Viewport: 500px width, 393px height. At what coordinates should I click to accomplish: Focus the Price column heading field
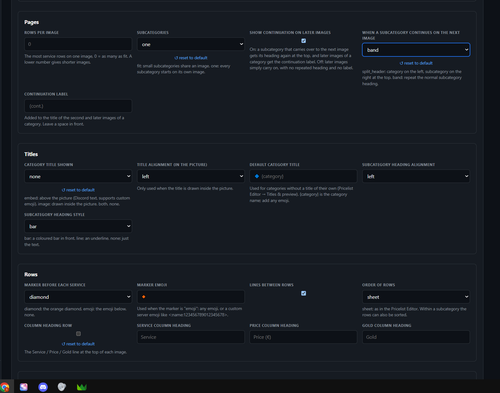(x=303, y=337)
